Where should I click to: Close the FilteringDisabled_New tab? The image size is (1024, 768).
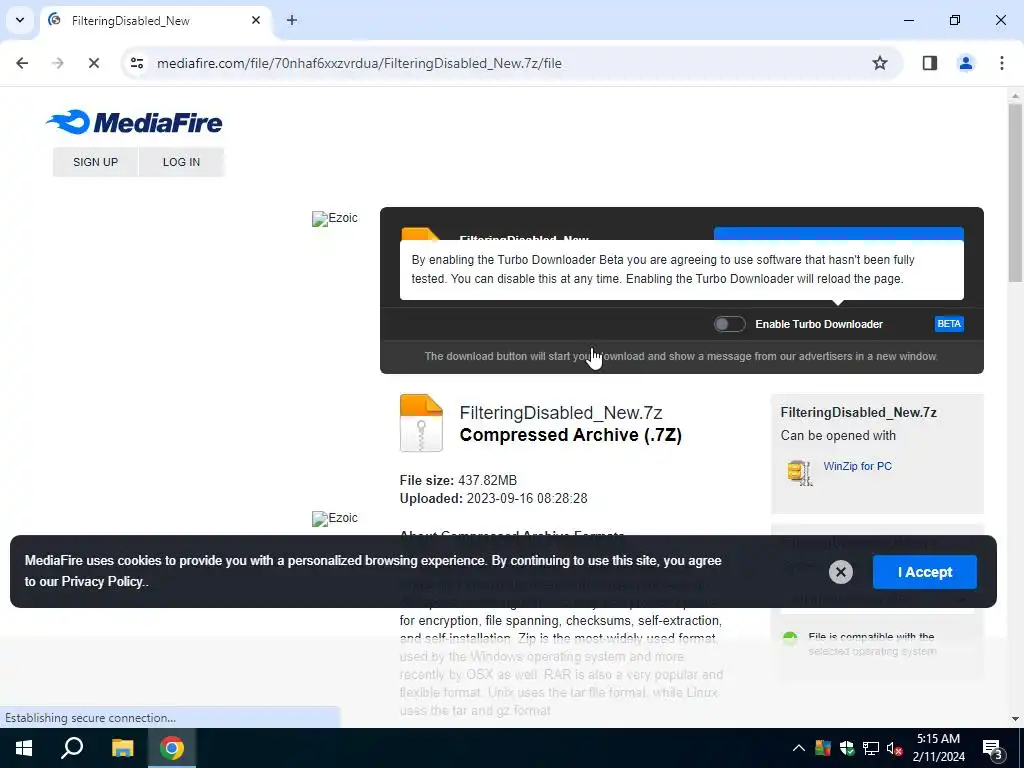click(x=256, y=20)
